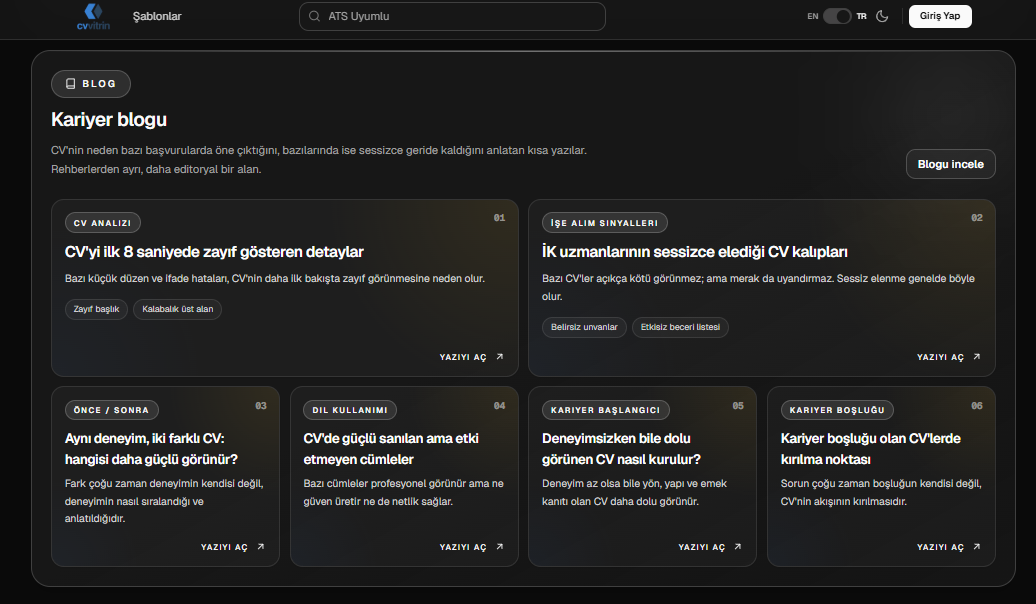Open article Deneyimsizken bile dolu görünen CV
1036x604 pixels.
[621, 449]
